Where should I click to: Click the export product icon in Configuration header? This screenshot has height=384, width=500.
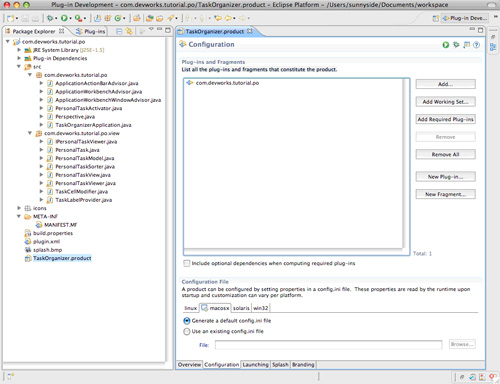(466, 45)
